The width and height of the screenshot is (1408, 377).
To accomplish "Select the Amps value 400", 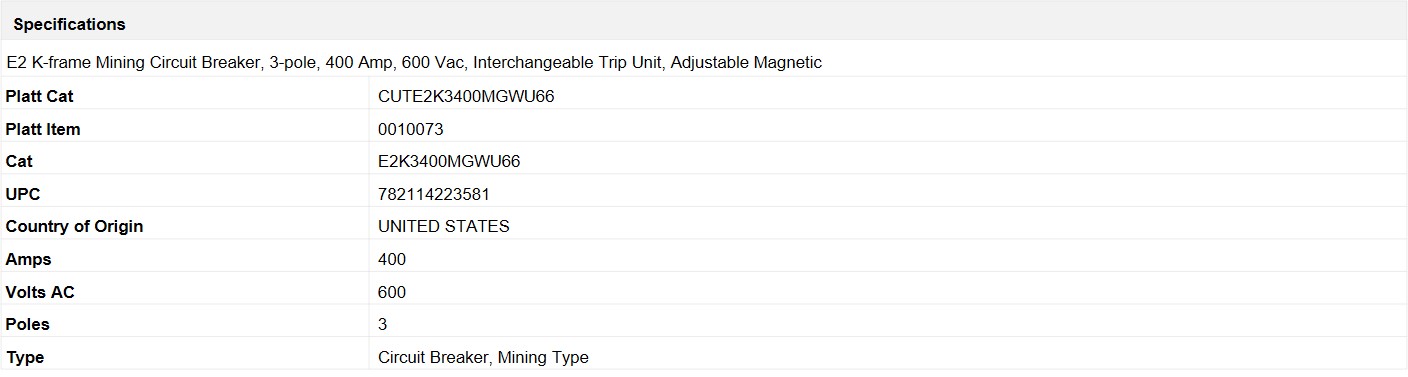I will pyautogui.click(x=392, y=259).
